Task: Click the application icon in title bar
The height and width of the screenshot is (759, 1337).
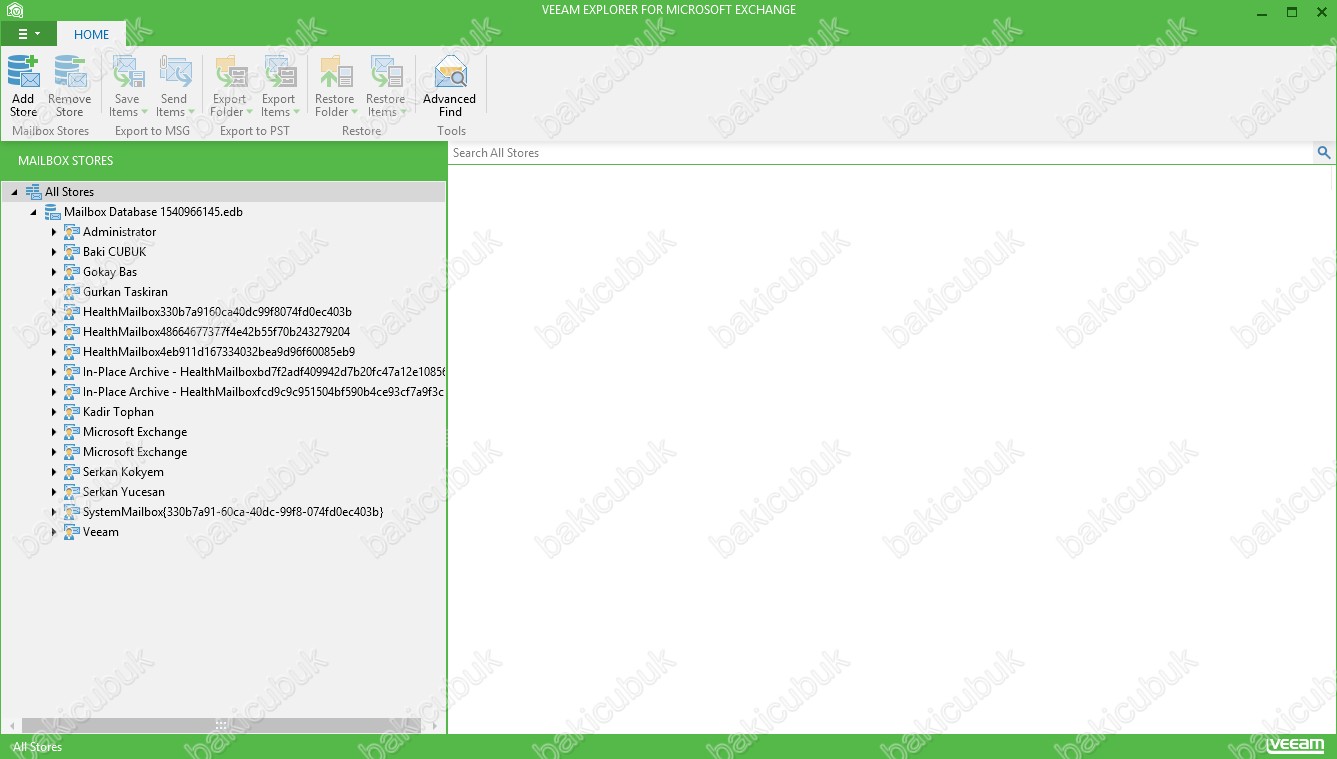Action: pyautogui.click(x=13, y=11)
